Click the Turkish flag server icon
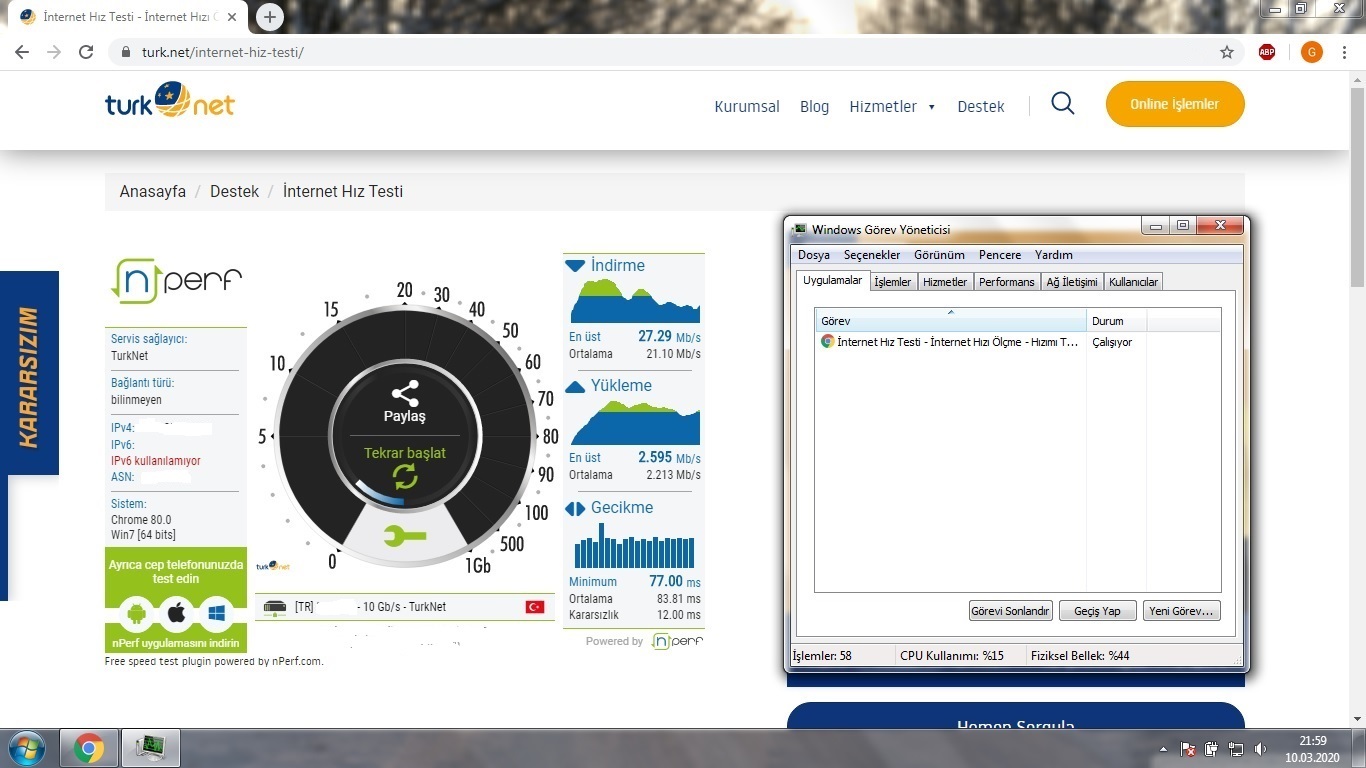 click(x=535, y=607)
